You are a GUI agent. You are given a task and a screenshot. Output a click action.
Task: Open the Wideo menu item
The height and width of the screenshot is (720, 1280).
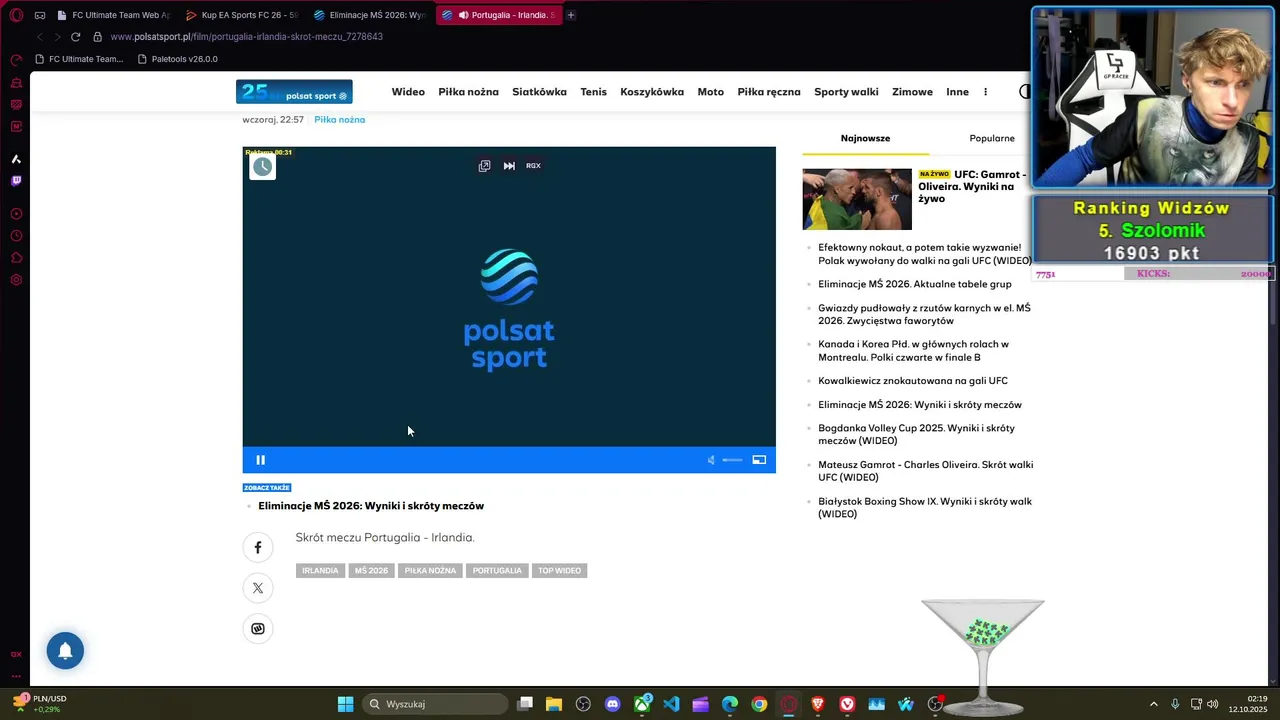point(408,92)
